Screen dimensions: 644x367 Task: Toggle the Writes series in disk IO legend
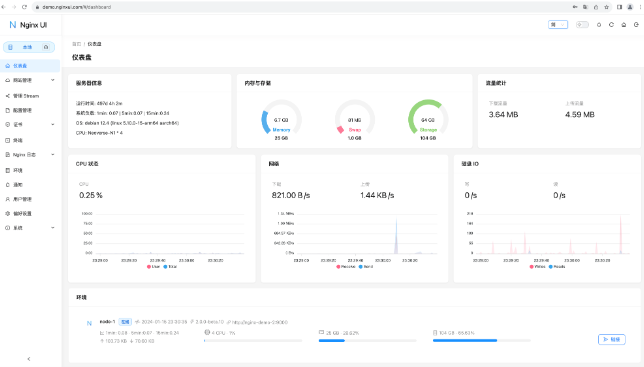coord(537,267)
